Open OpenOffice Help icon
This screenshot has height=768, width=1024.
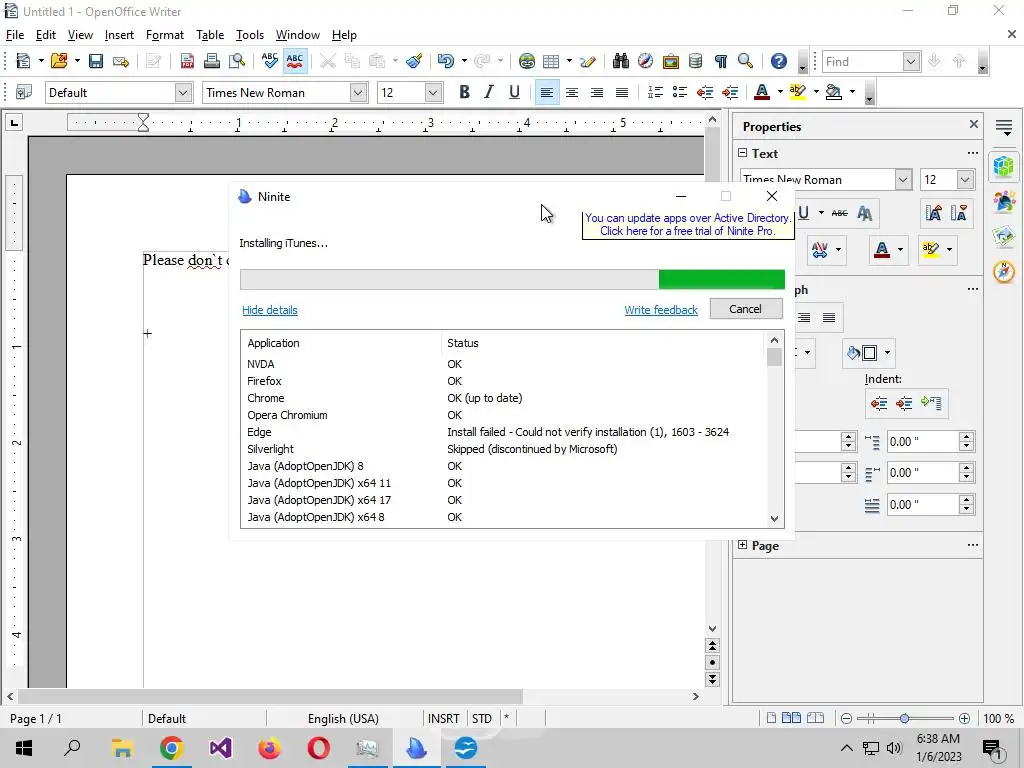[778, 61]
